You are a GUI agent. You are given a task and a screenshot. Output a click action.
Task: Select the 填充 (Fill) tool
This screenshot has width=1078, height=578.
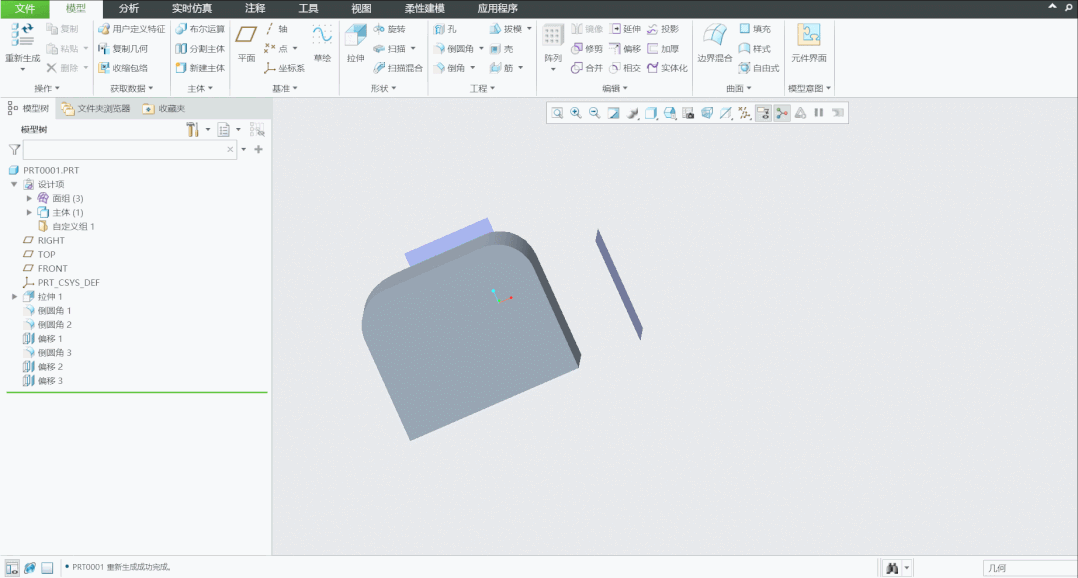(x=755, y=29)
